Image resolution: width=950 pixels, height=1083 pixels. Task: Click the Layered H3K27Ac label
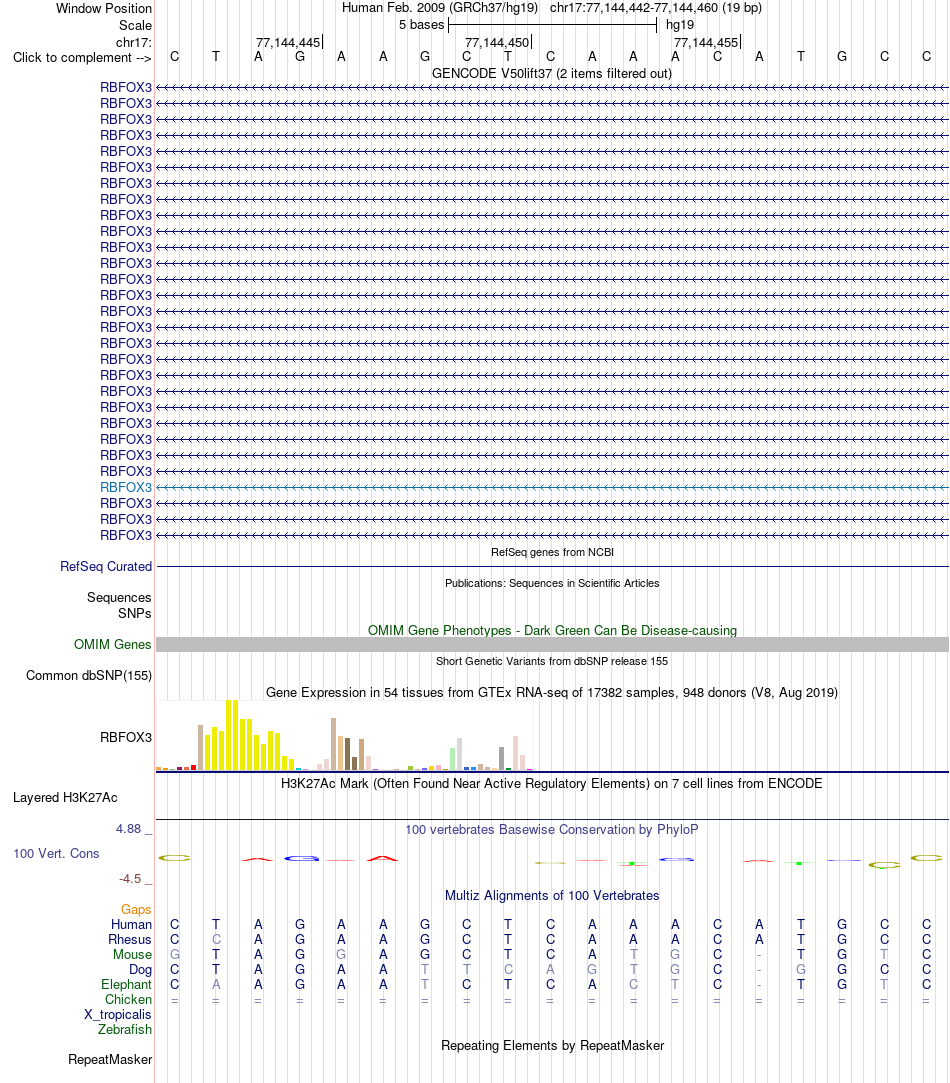[65, 798]
